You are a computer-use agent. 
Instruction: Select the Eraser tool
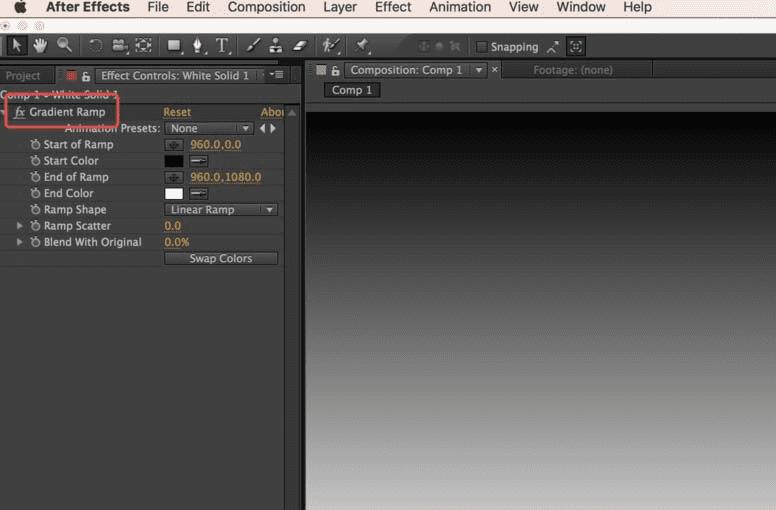point(299,46)
